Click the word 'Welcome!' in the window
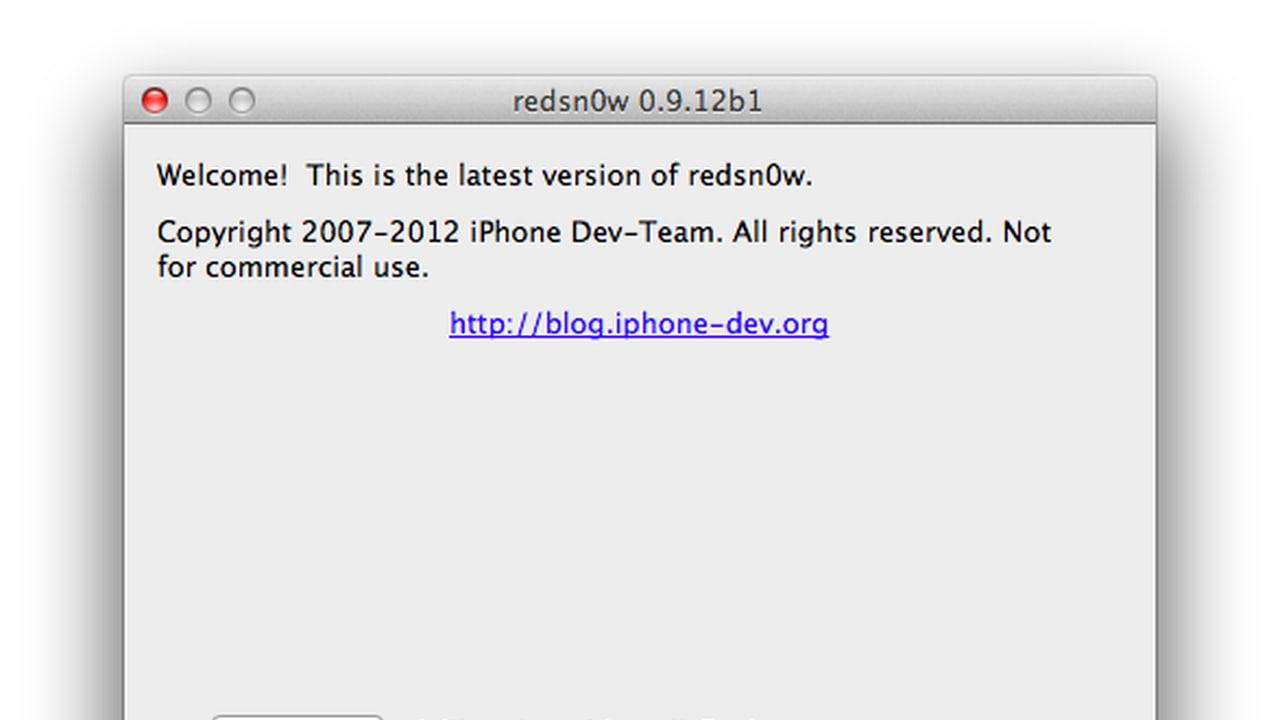Screen dimensions: 1280x720 coord(222,176)
